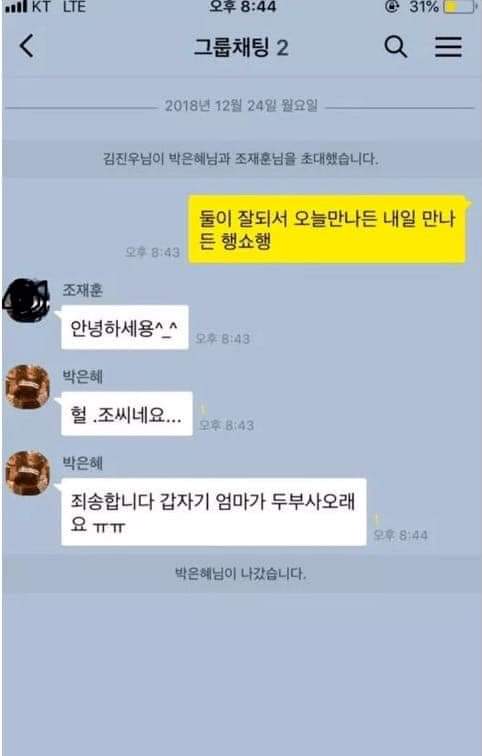Tap the back arrow icon
This screenshot has height=756, width=482.
pos(27,46)
